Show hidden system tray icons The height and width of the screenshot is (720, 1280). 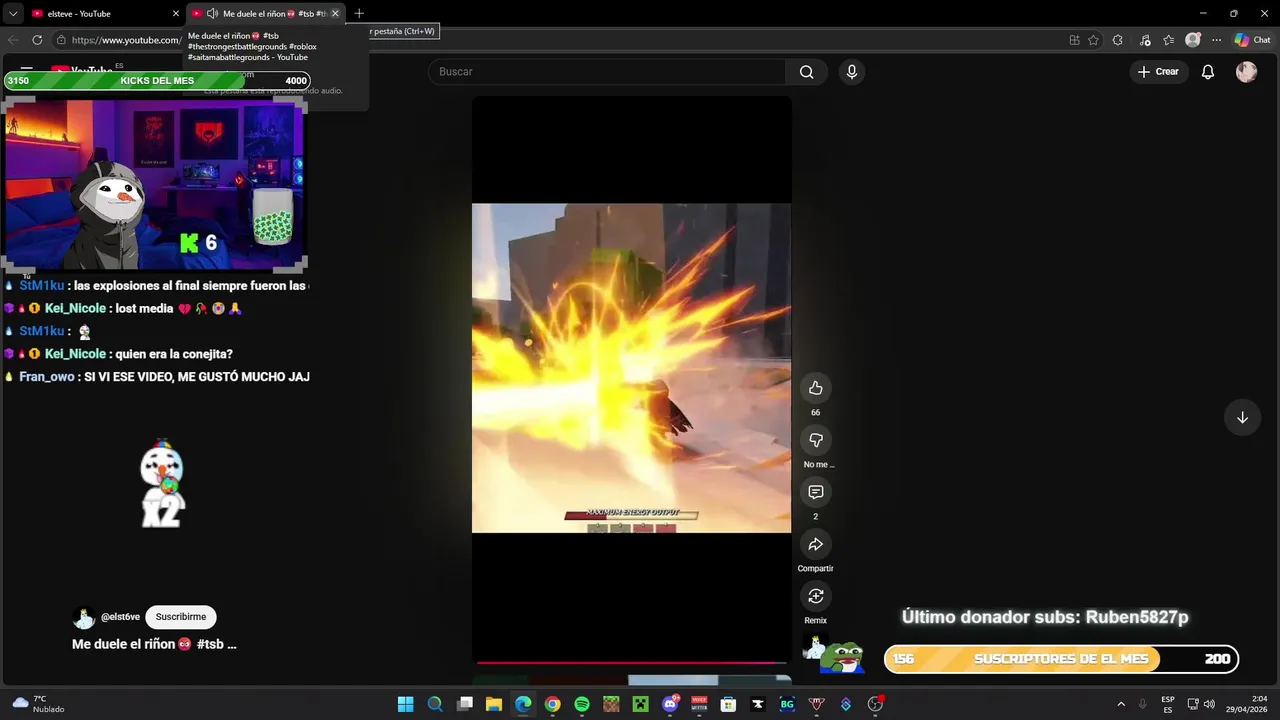click(1120, 704)
